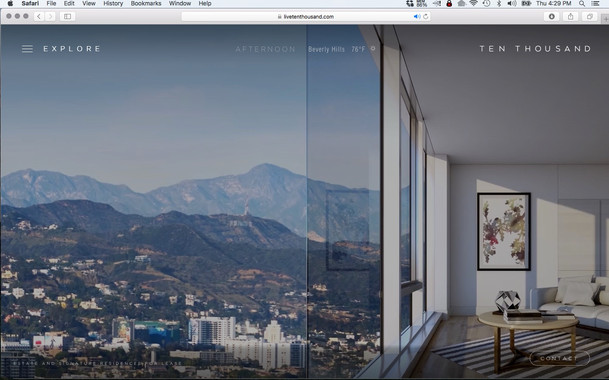
Task: Open the Help menu
Action: [205, 3]
